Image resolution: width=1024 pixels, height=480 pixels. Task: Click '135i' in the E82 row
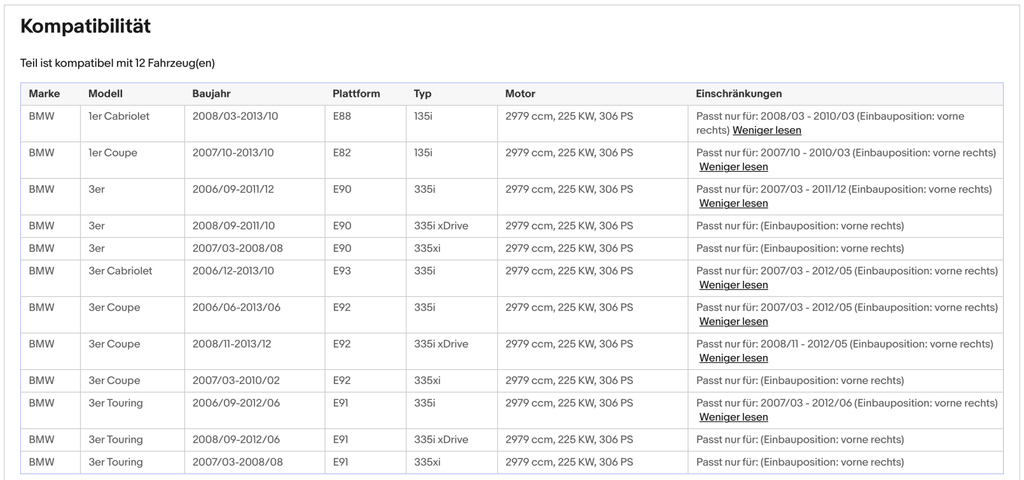click(x=423, y=153)
